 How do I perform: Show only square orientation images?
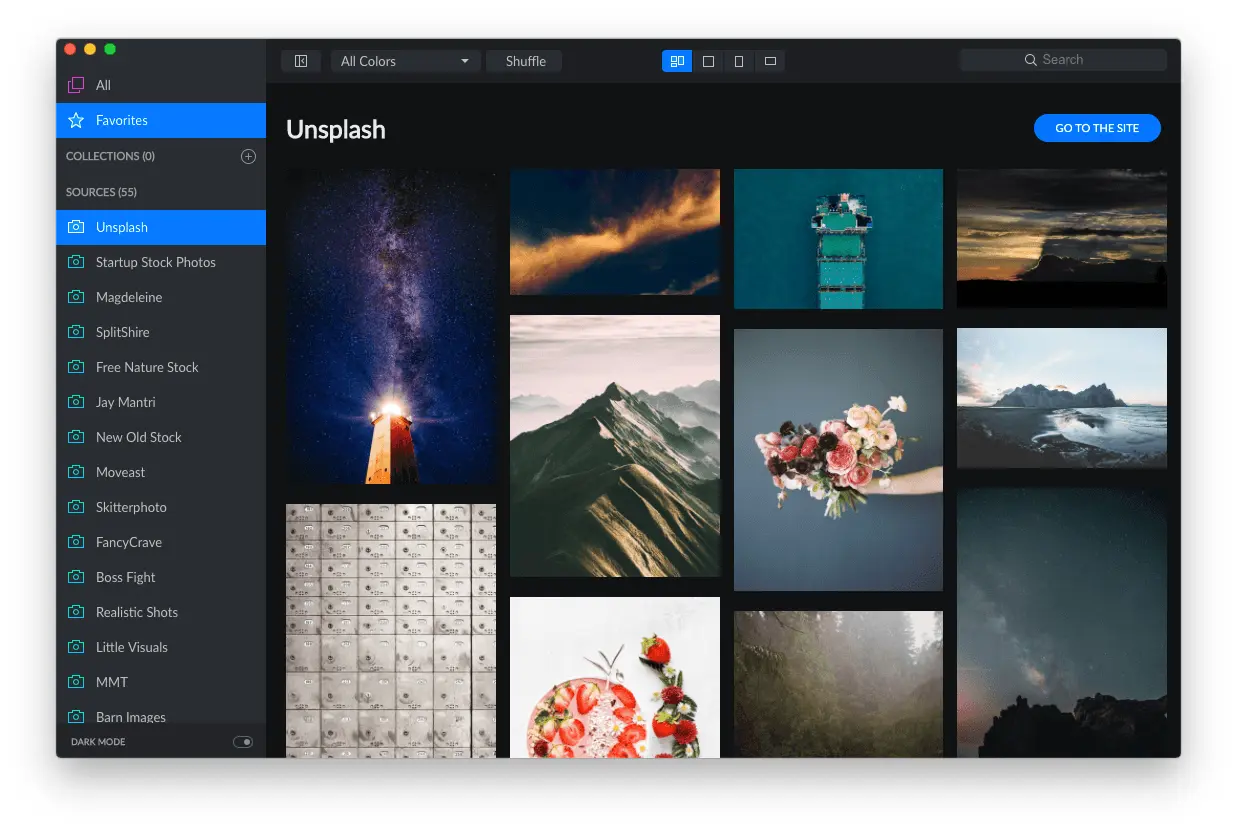tap(708, 61)
